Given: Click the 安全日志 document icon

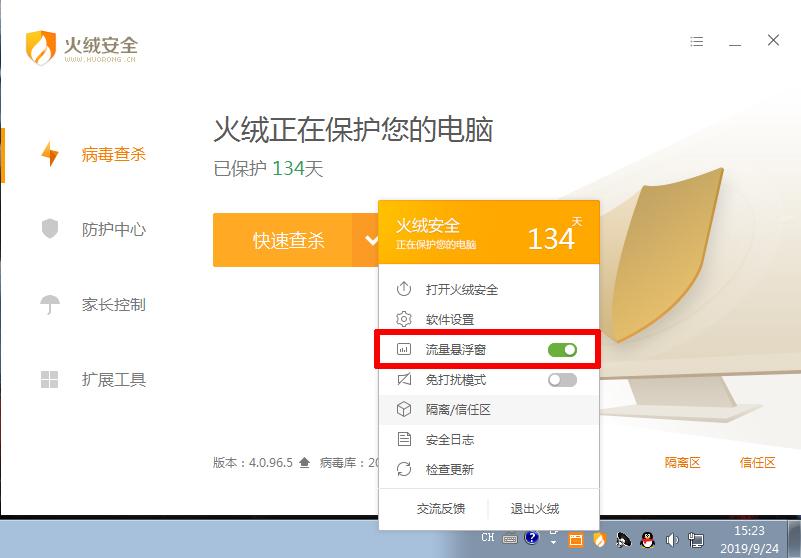Looking at the screenshot, I should (x=404, y=439).
